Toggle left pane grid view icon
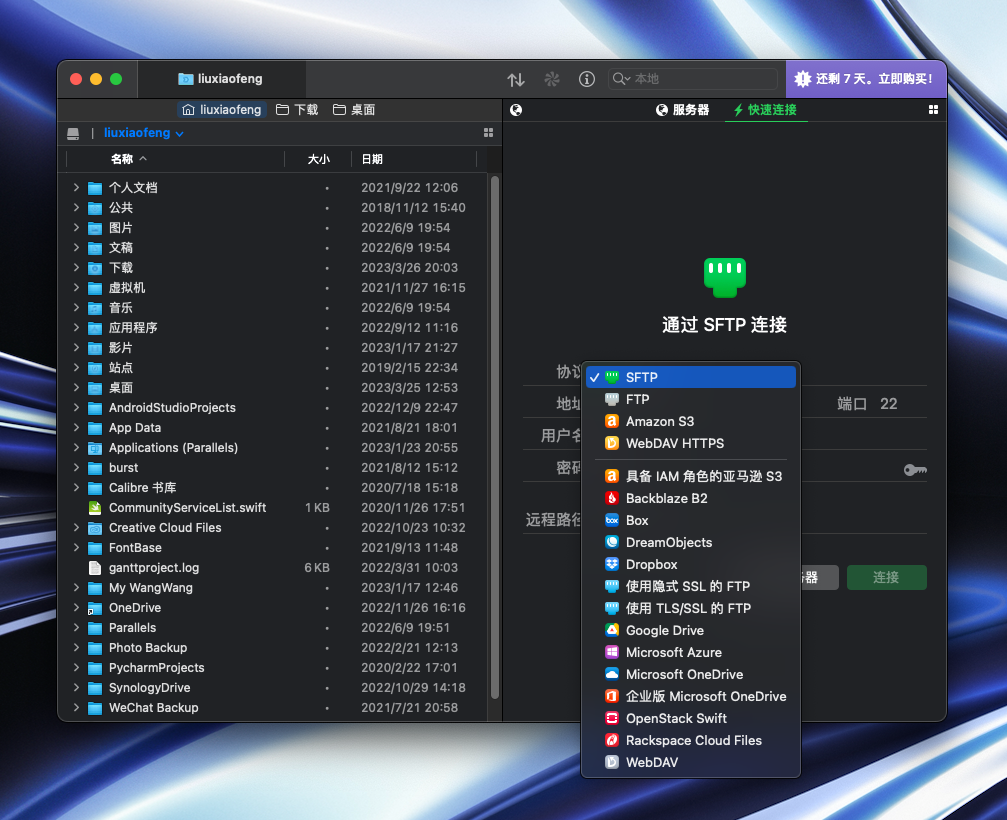Image resolution: width=1007 pixels, height=820 pixels. click(x=488, y=132)
